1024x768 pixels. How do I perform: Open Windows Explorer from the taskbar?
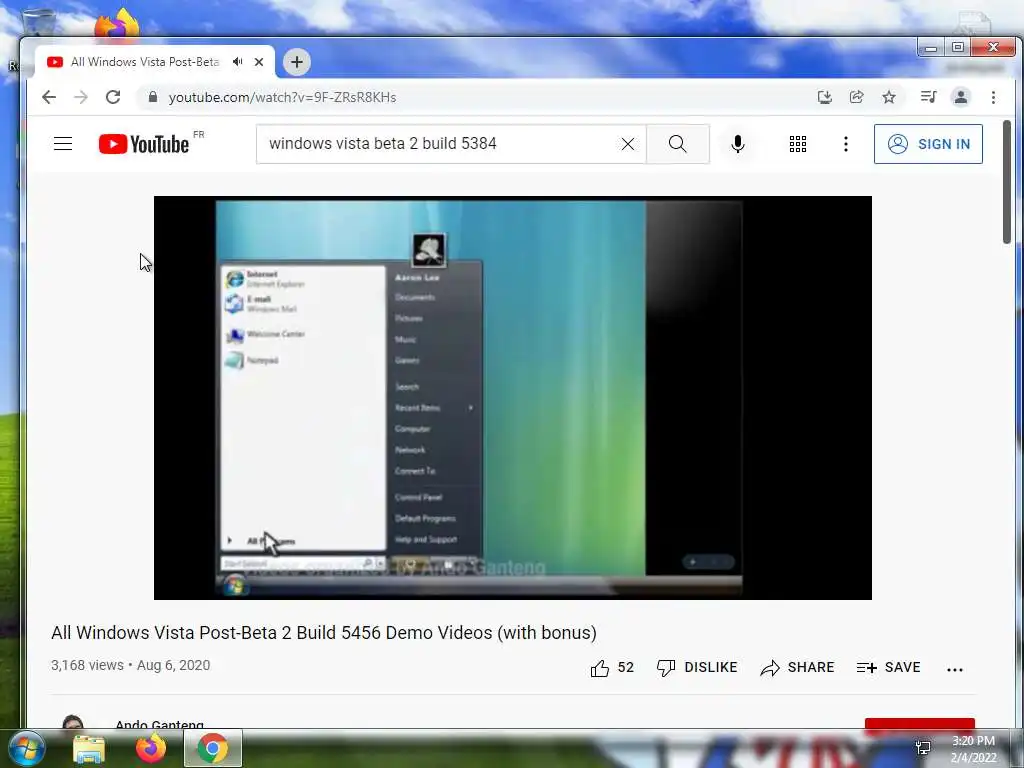point(89,748)
